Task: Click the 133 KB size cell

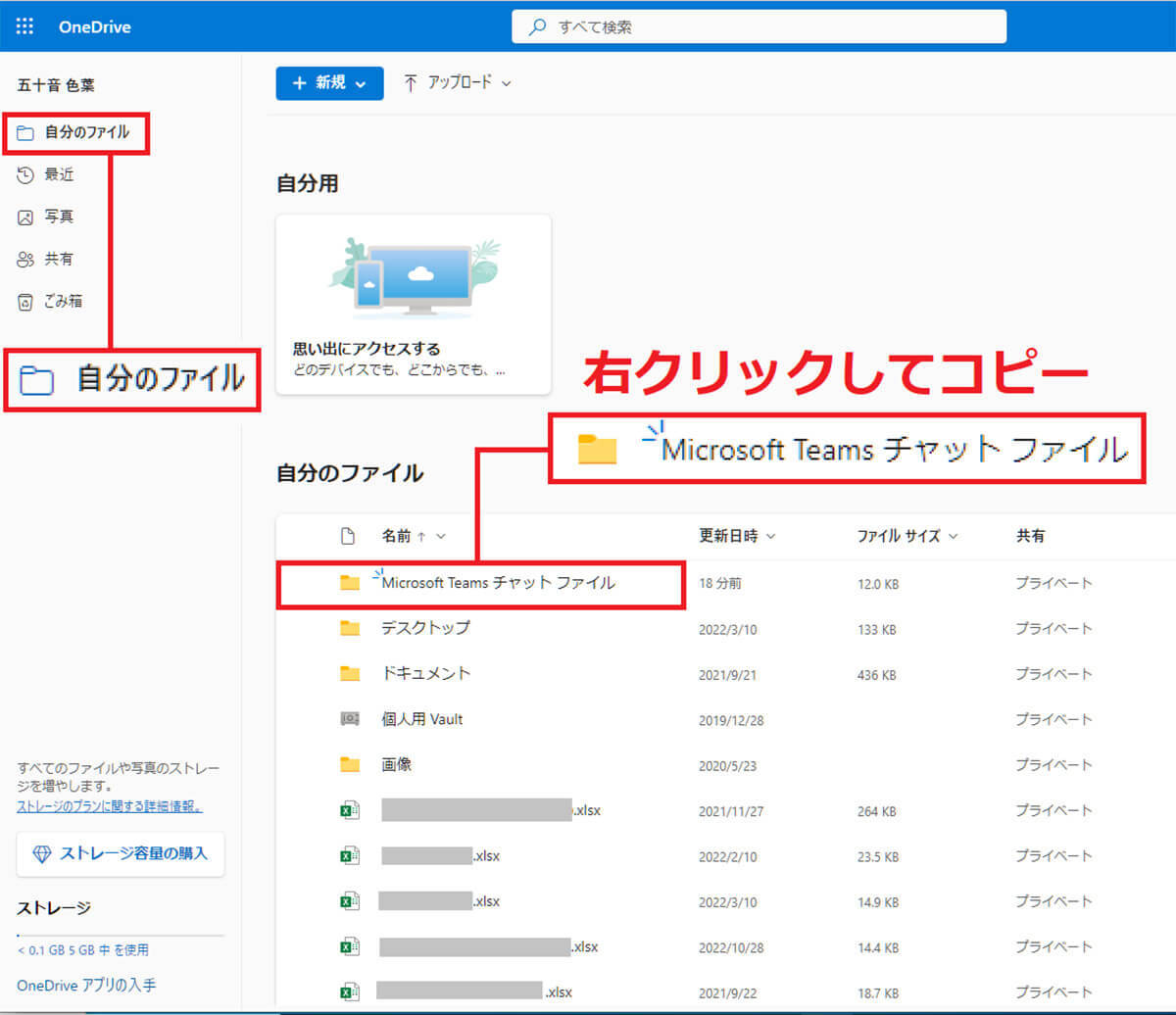Action: click(x=876, y=629)
